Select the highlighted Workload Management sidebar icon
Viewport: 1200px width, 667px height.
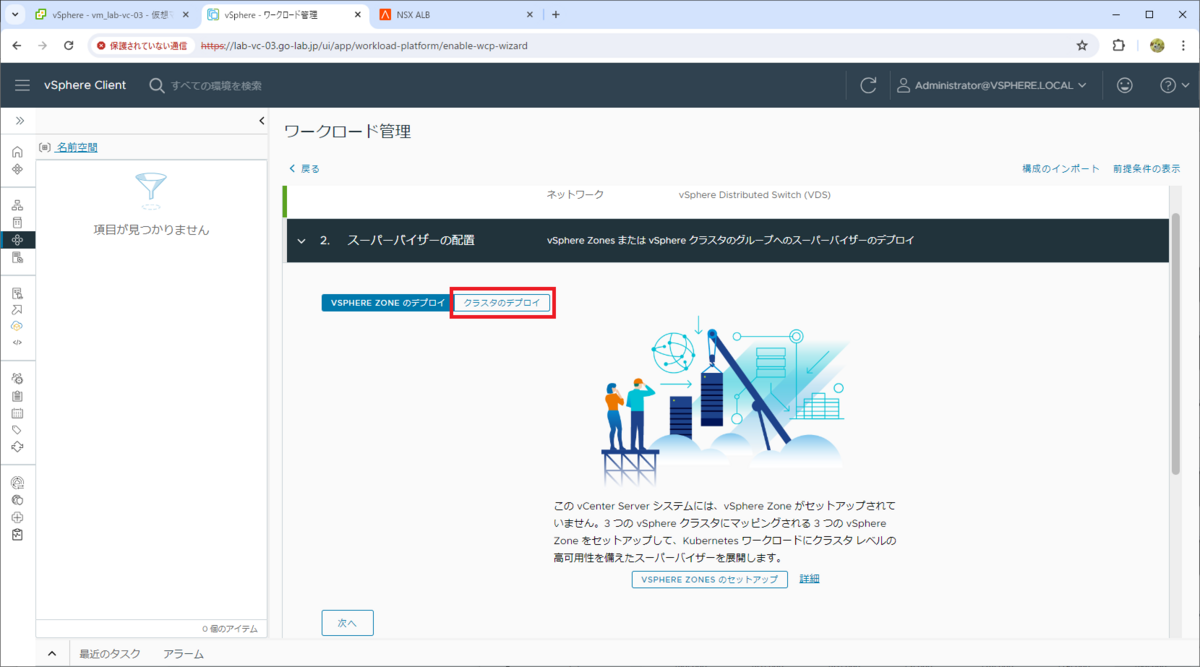17,240
